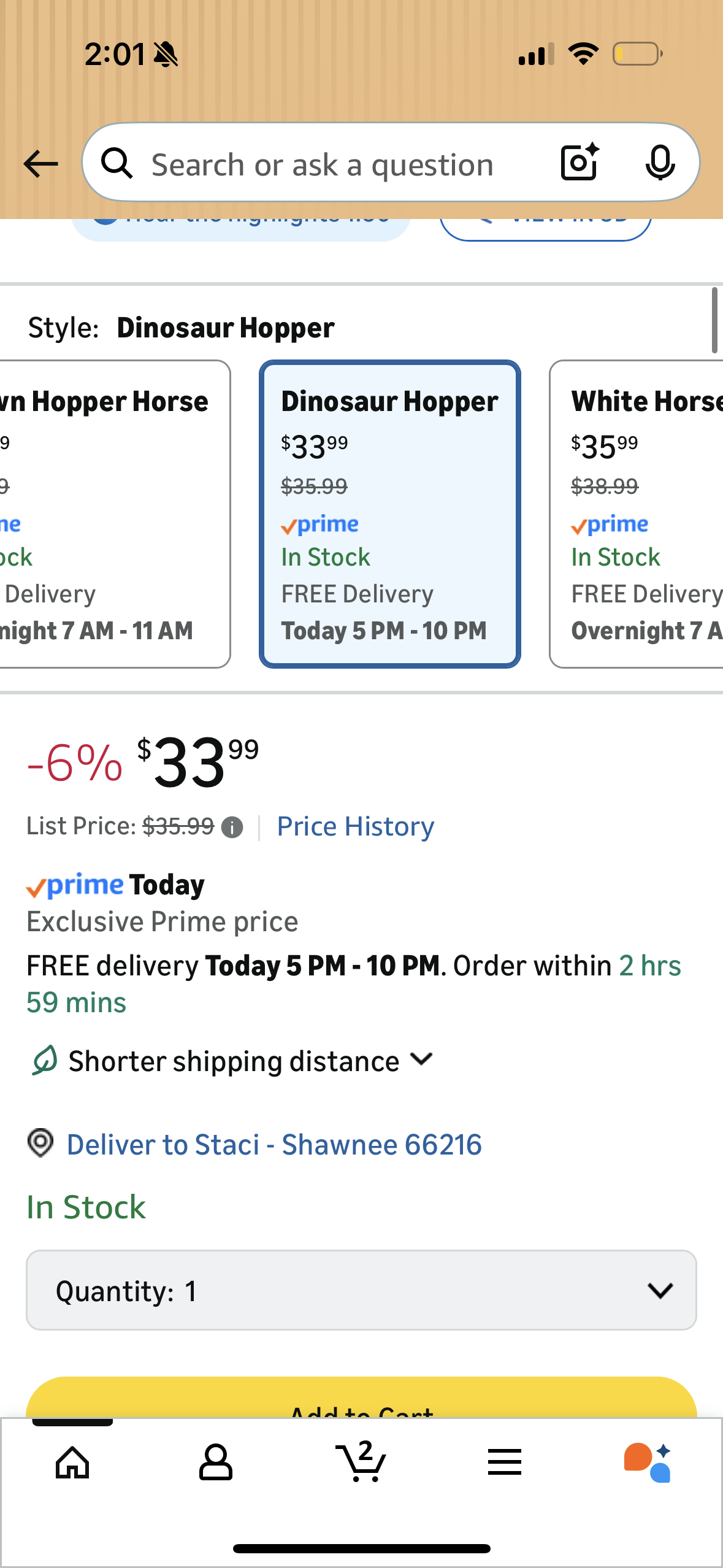This screenshot has width=723, height=1568.
Task: Open the Home tab icon
Action: [x=72, y=1462]
